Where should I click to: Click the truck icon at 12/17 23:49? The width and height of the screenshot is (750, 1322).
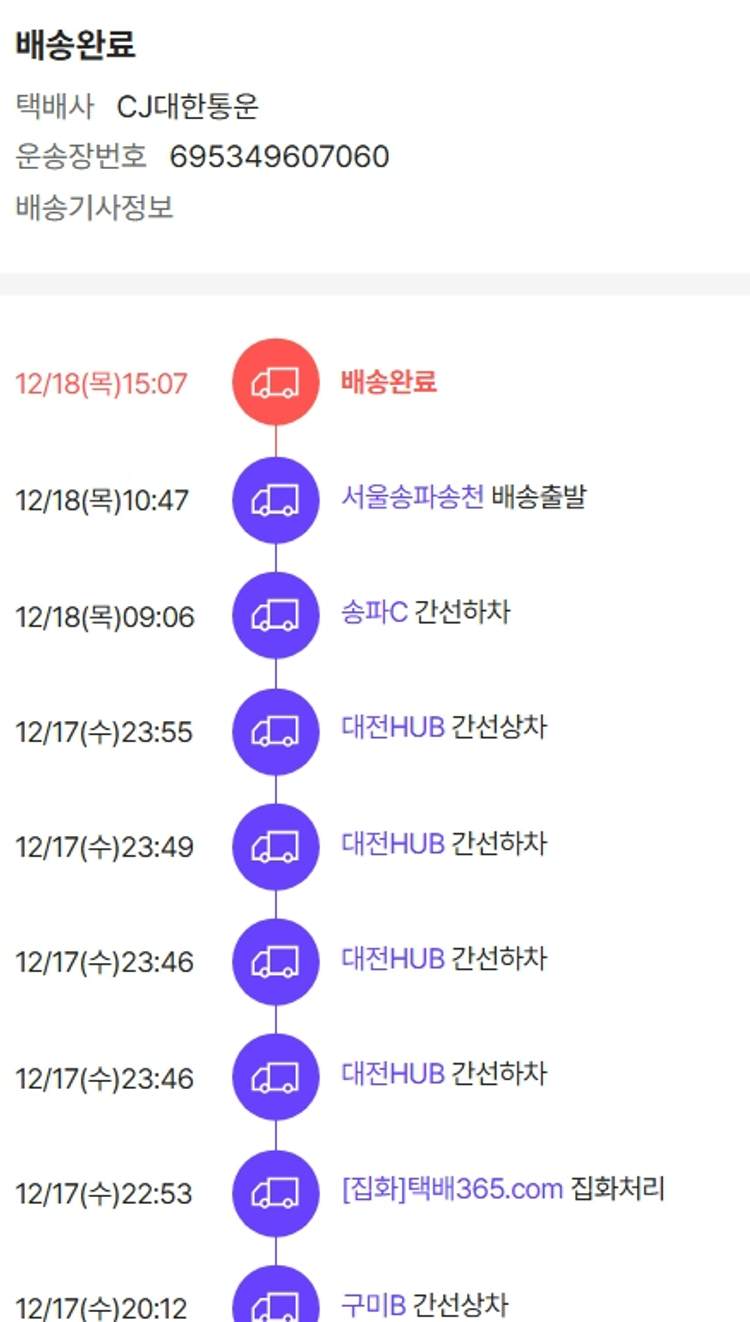(x=275, y=847)
